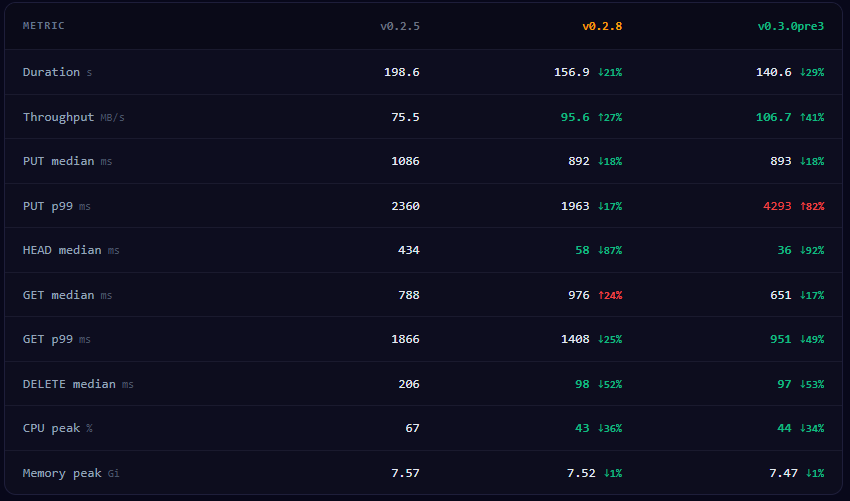The width and height of the screenshot is (850, 501).
Task: Click the 951 GET p99 value
Action: [779, 339]
